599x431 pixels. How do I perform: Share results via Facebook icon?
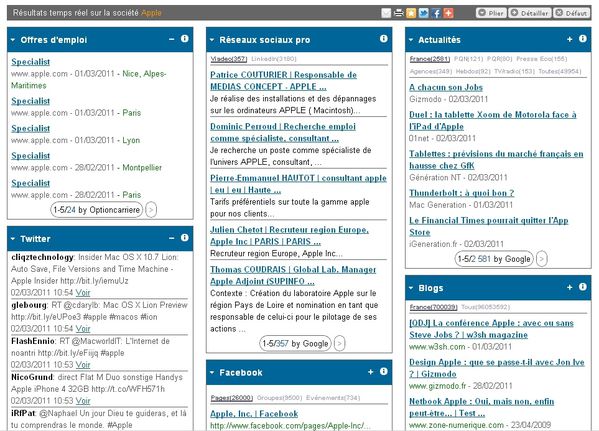point(436,13)
